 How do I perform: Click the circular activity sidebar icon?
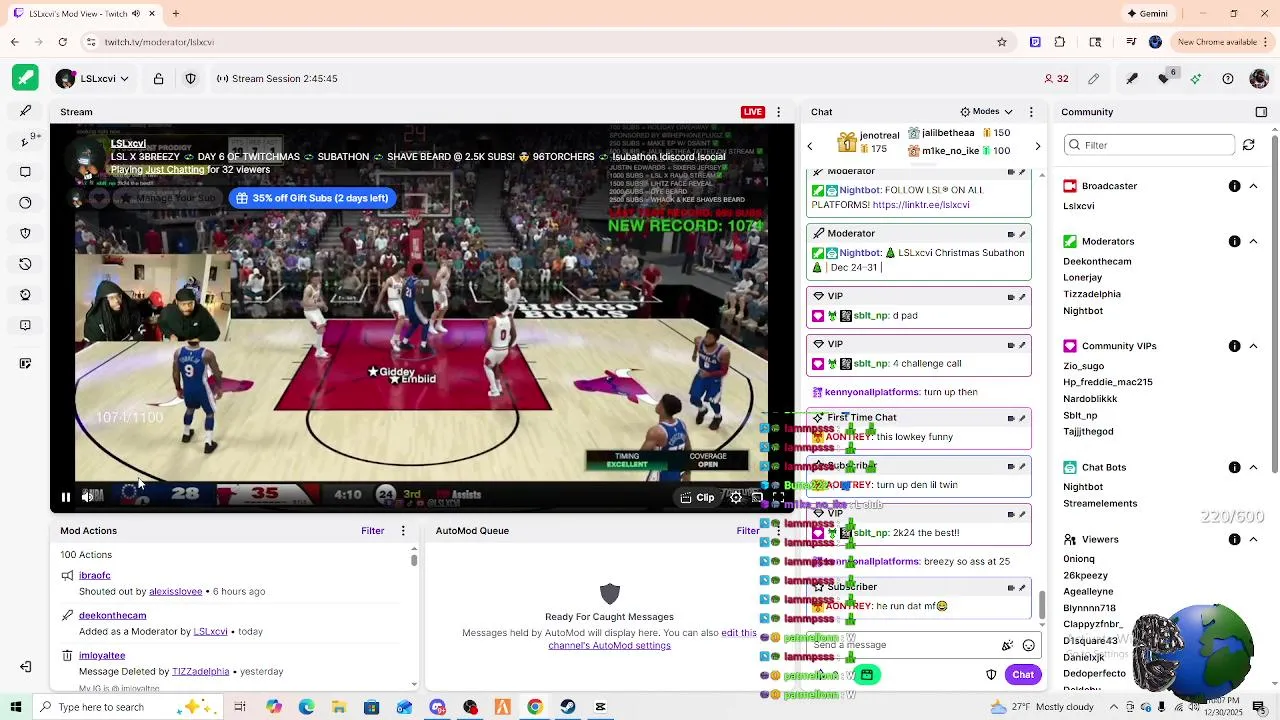point(25,202)
